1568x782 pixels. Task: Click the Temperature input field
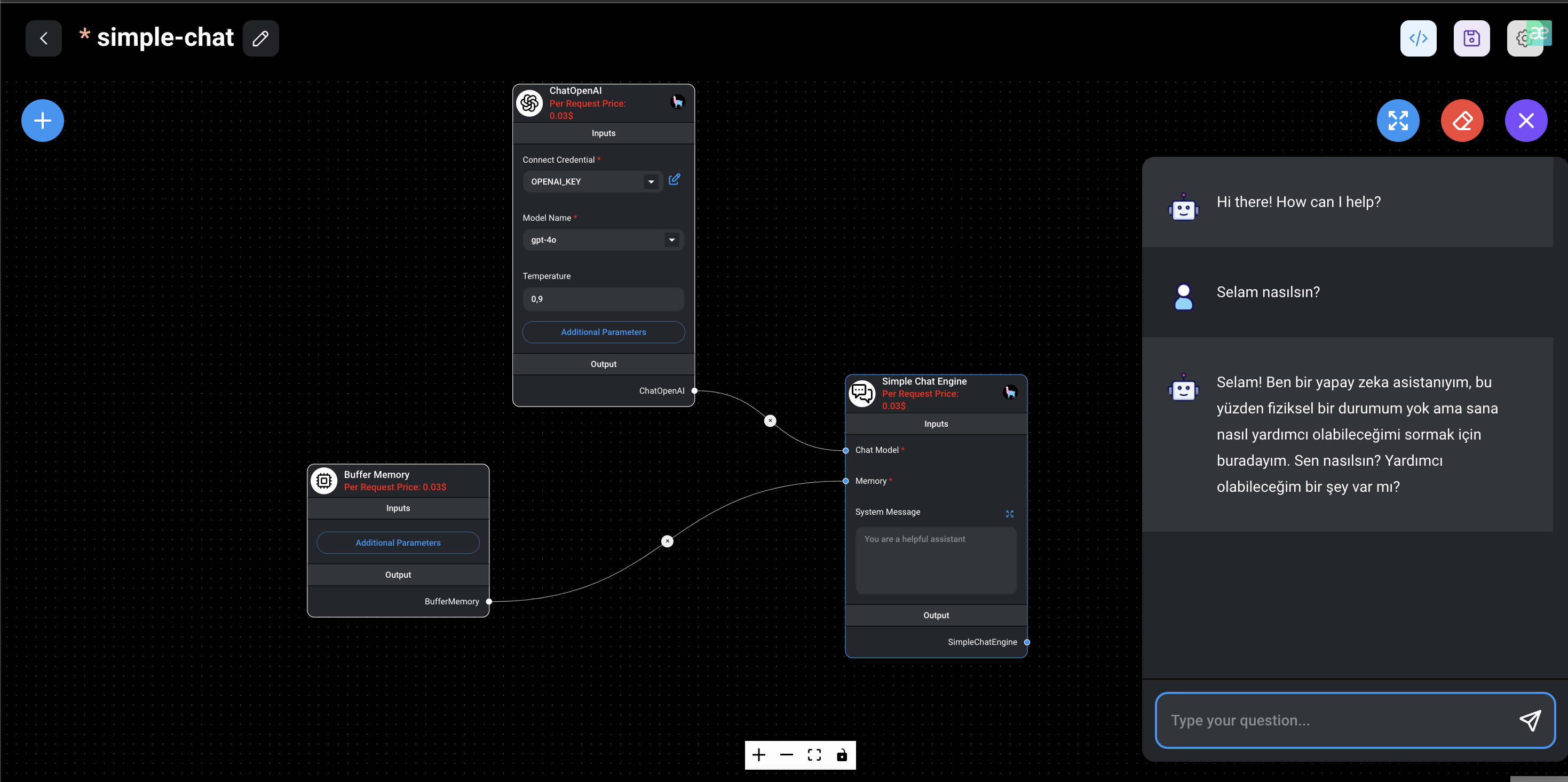pyautogui.click(x=603, y=299)
